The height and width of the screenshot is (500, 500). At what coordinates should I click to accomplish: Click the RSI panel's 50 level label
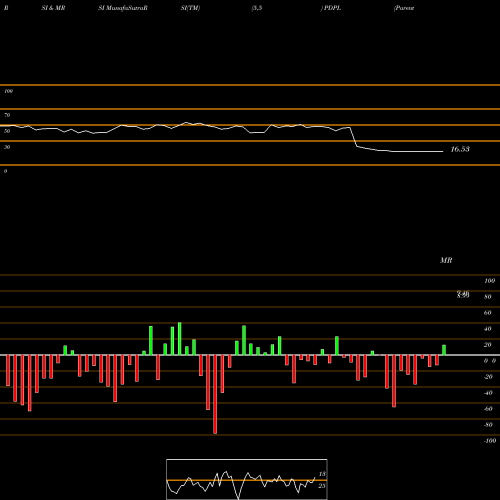[7, 131]
